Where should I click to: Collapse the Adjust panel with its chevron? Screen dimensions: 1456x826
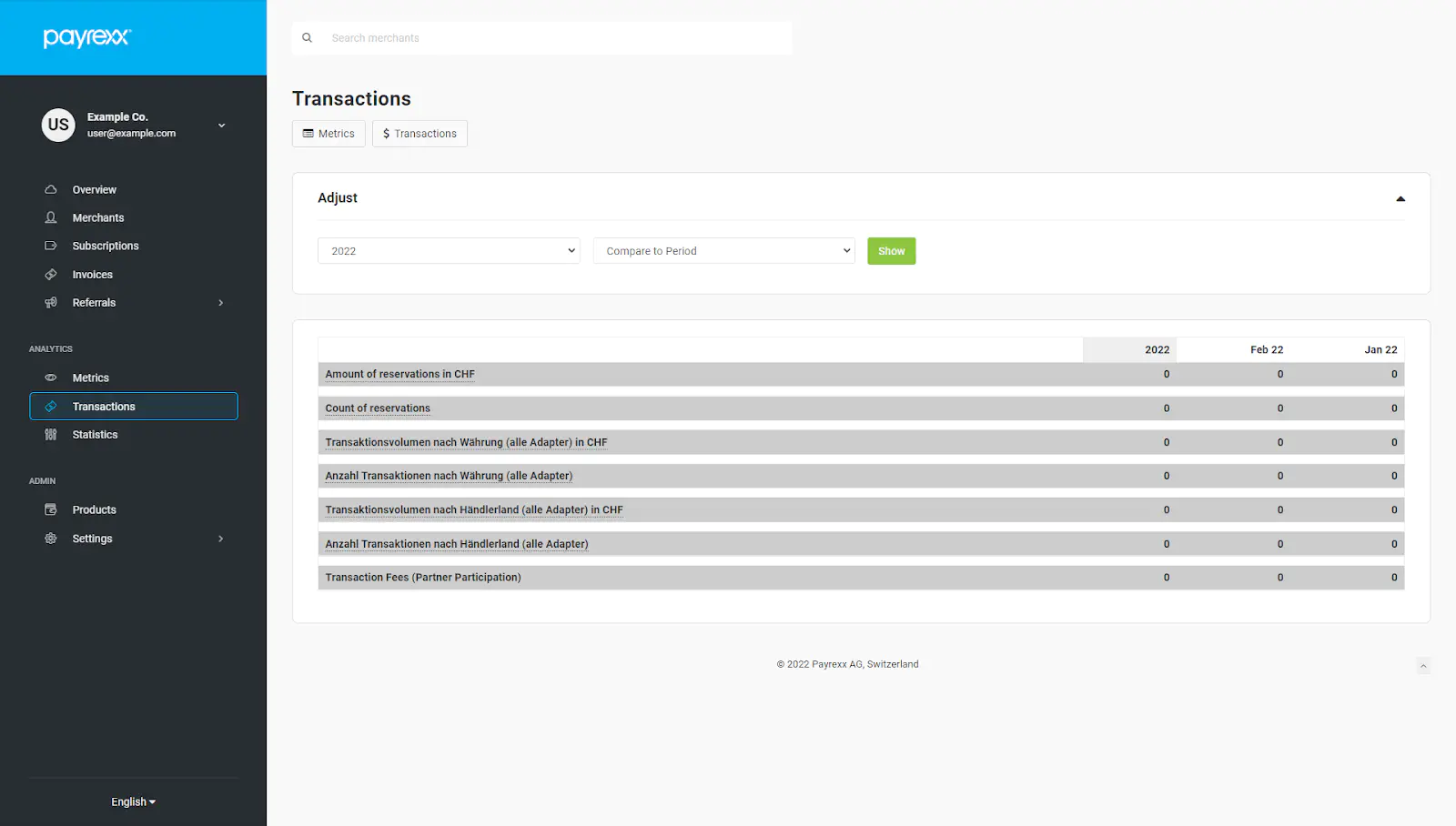(x=1400, y=197)
